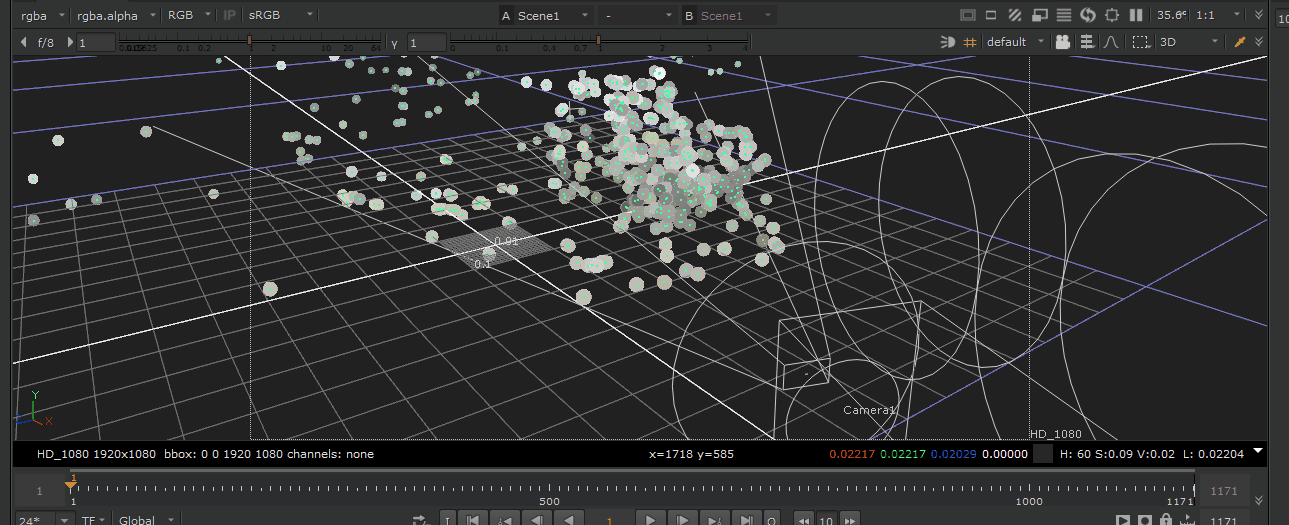This screenshot has width=1289, height=525.
Task: Open the A input Scene1 dropdown
Action: click(546, 16)
